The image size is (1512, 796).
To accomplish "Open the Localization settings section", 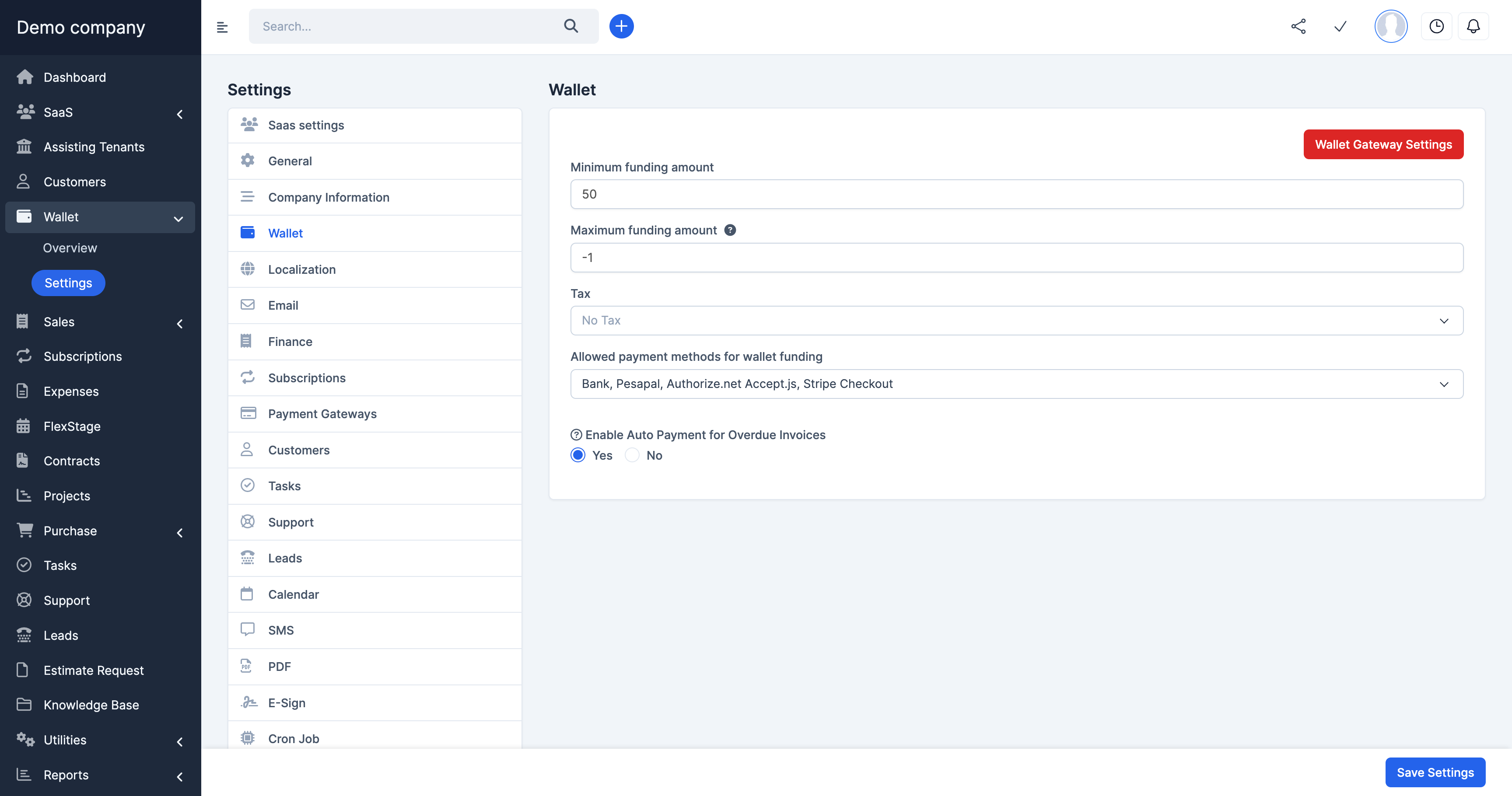I will [x=302, y=269].
